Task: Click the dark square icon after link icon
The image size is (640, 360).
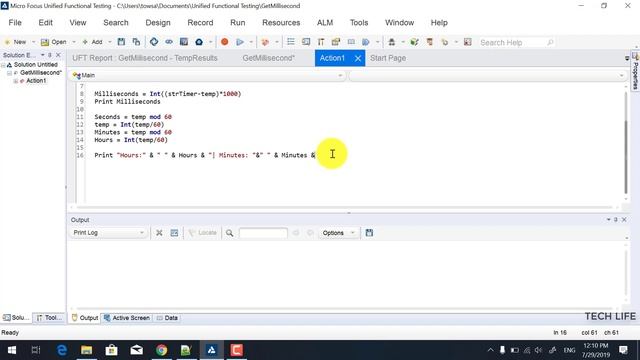Action: coord(184,42)
